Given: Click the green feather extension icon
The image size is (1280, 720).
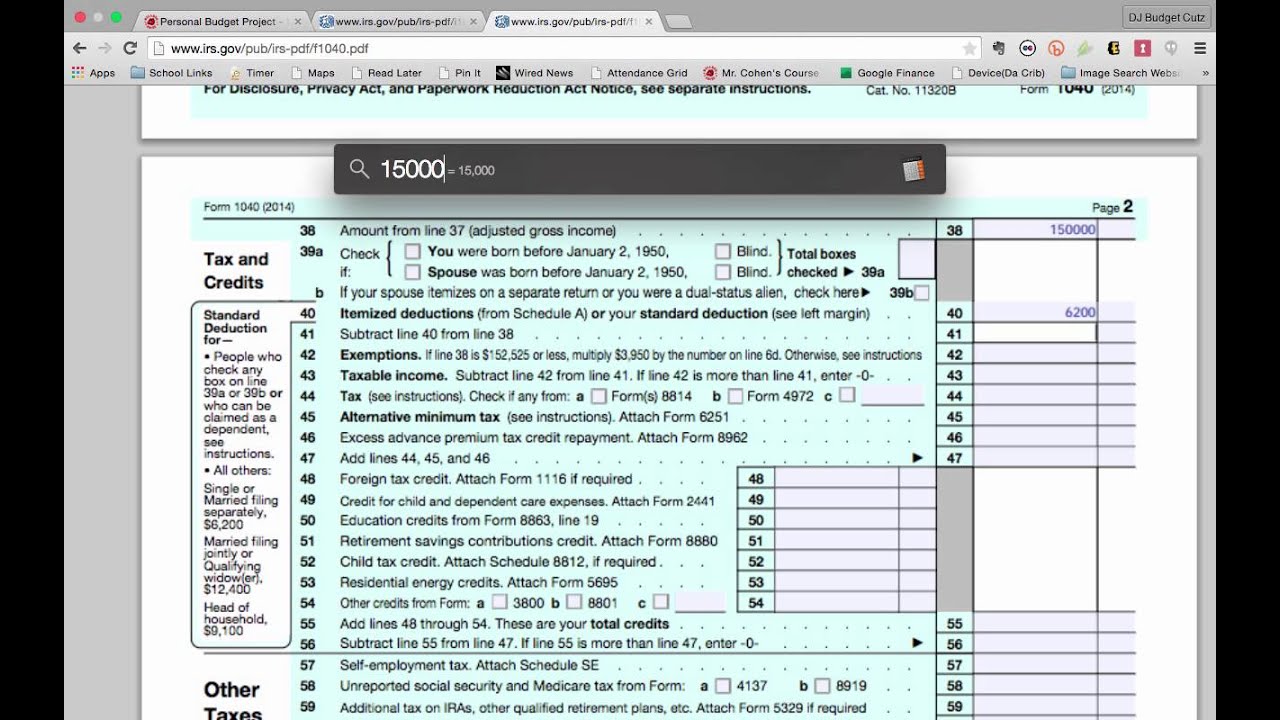Looking at the screenshot, I should (x=1085, y=48).
